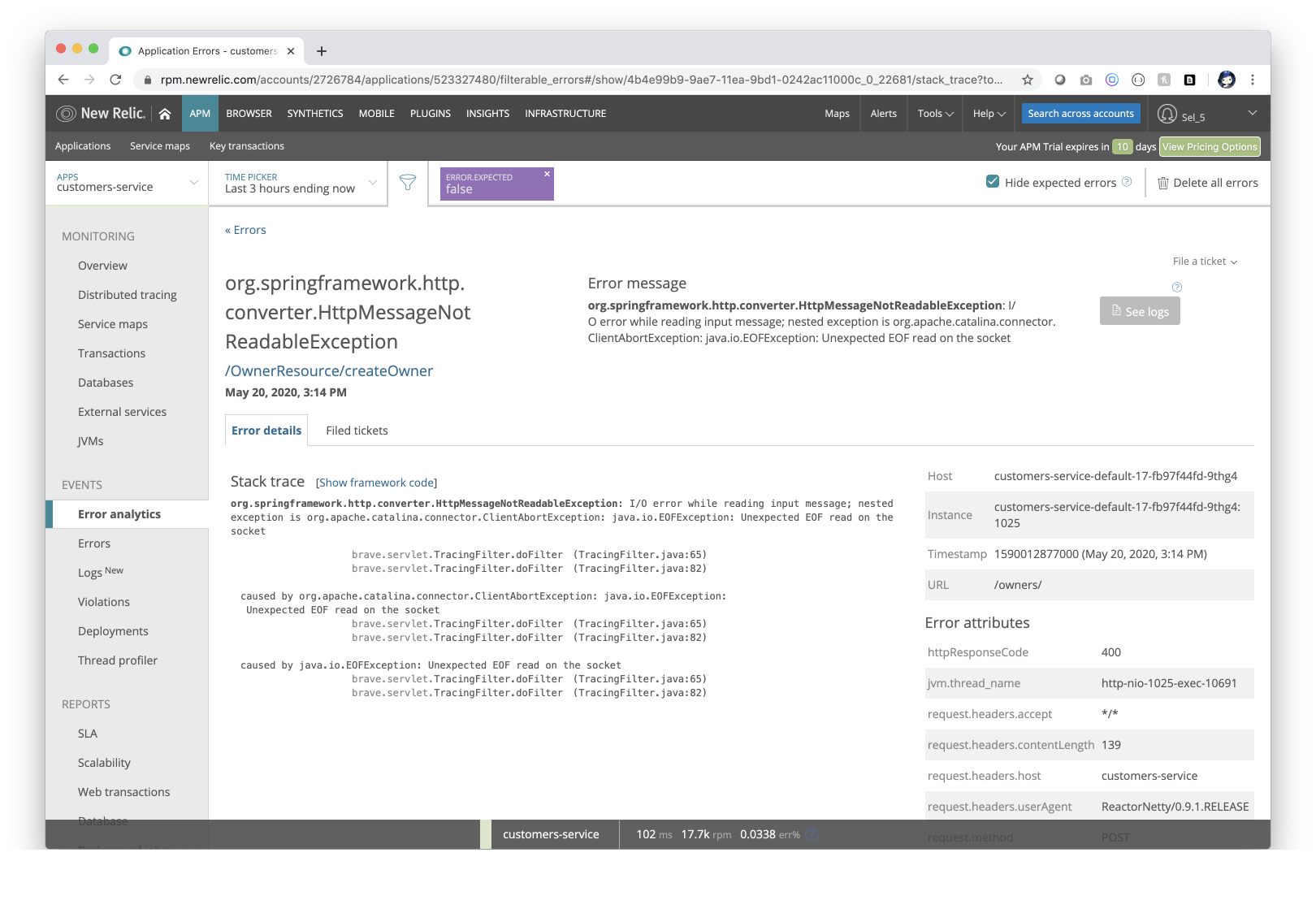Open Logs New in the Events sidebar
The width and height of the screenshot is (1316, 909).
pyautogui.click(x=101, y=572)
